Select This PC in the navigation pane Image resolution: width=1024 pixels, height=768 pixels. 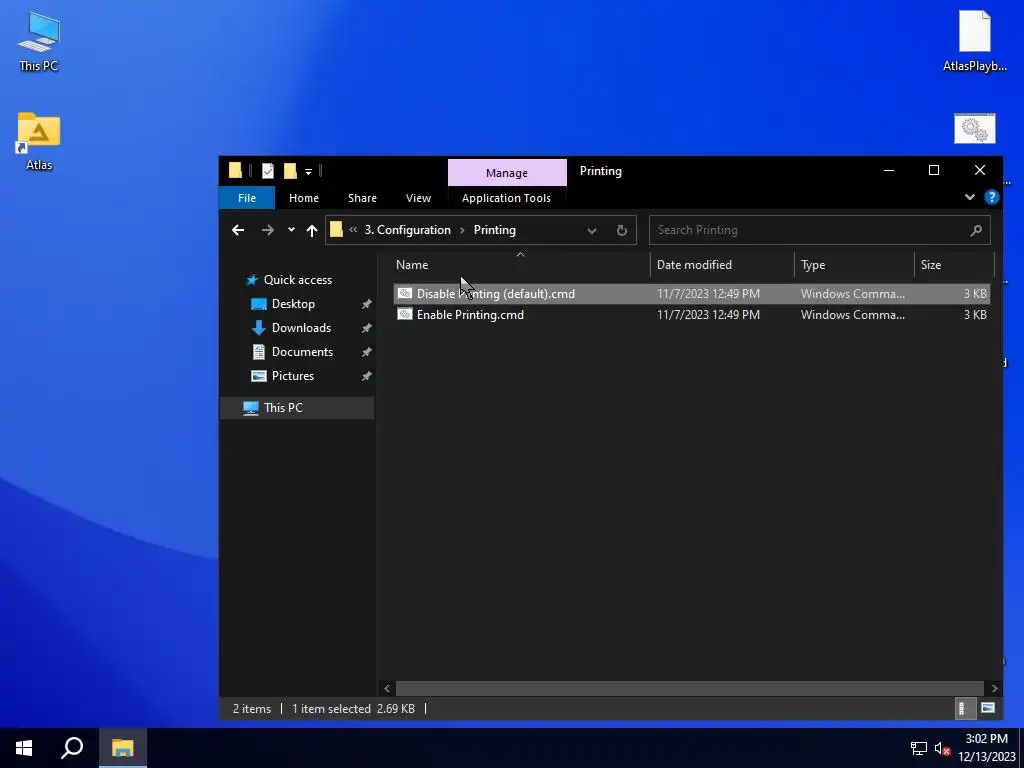point(297,408)
